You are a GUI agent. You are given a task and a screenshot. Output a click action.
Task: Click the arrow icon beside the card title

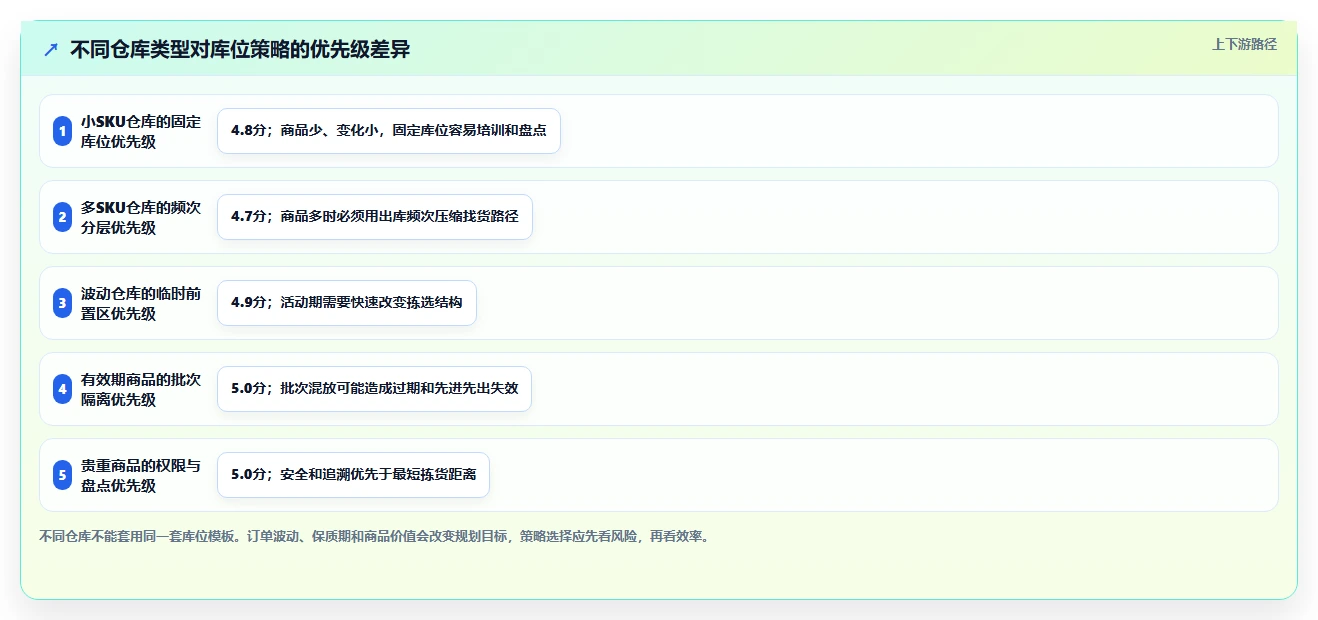coord(51,49)
